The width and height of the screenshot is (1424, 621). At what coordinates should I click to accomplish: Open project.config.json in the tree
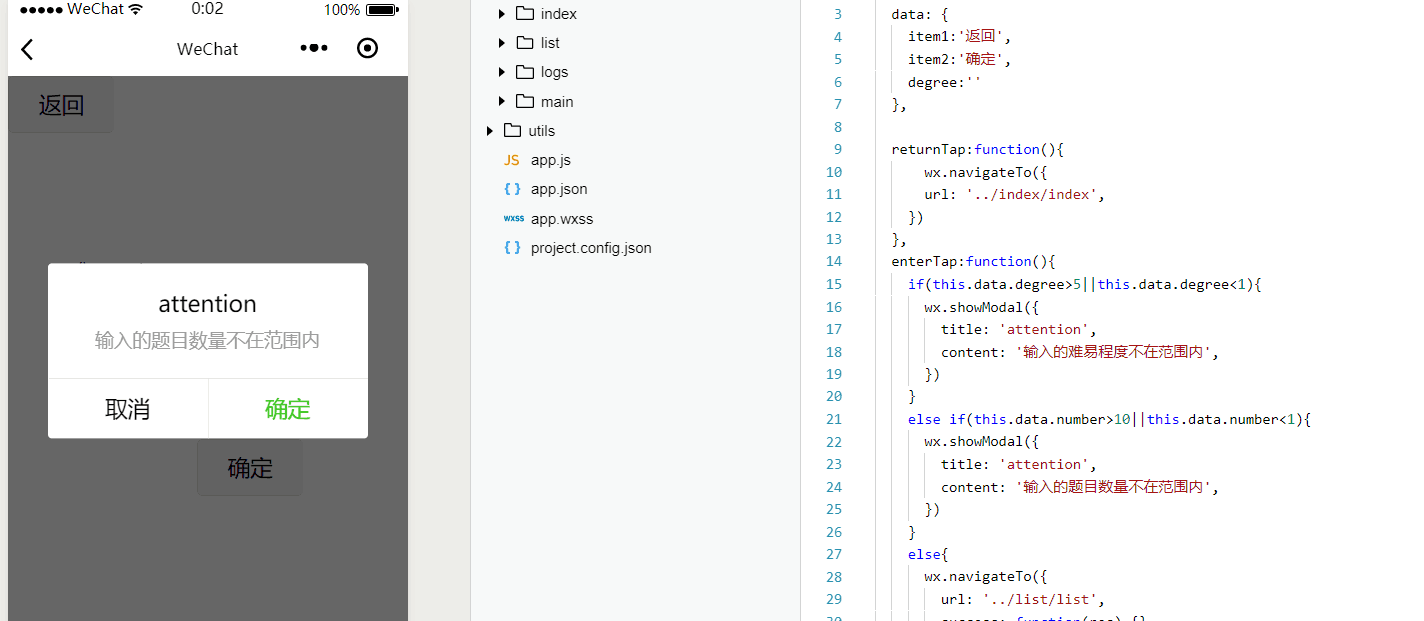[591, 248]
